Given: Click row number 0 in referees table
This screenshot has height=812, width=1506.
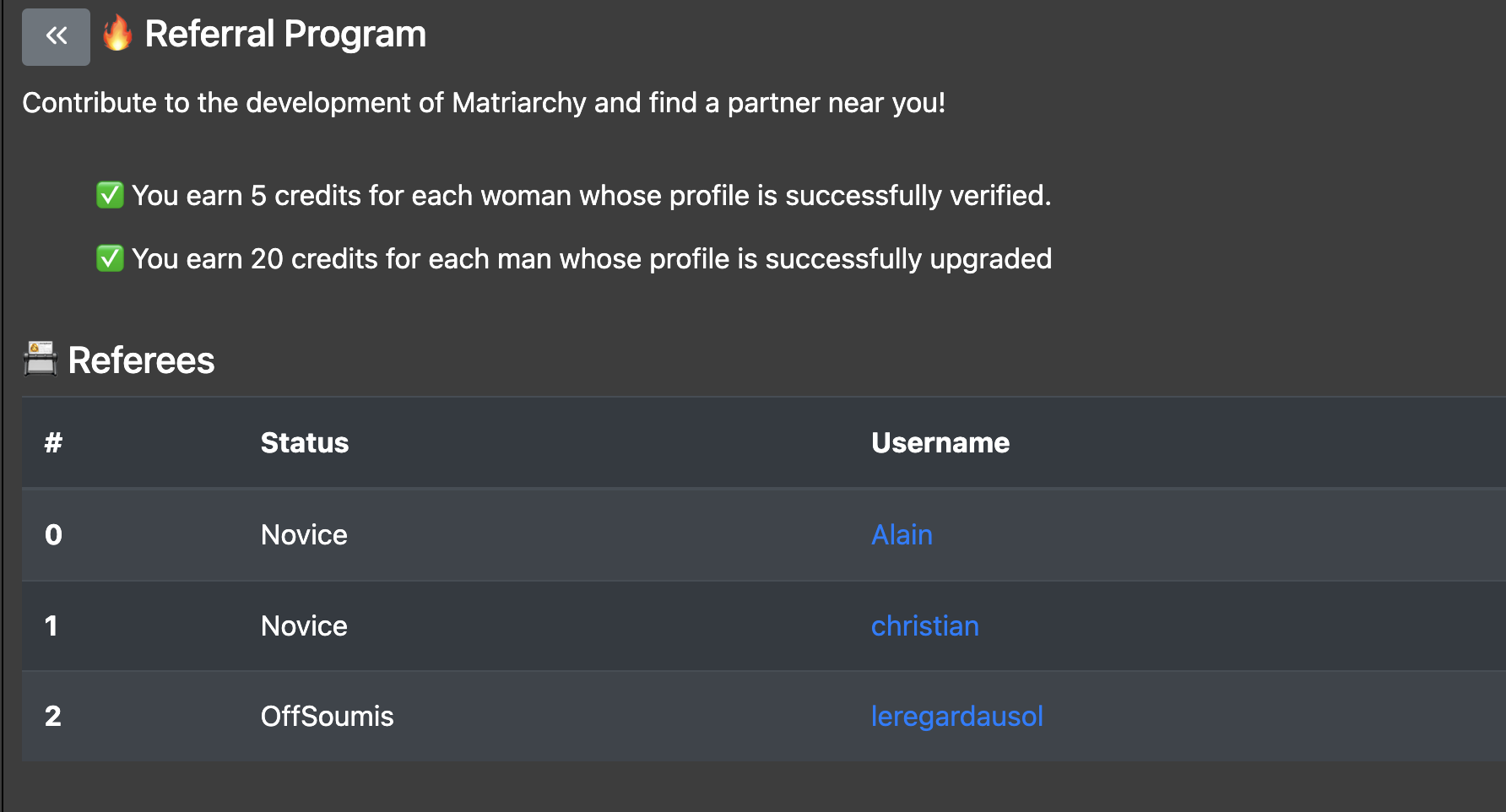Looking at the screenshot, I should pos(53,534).
